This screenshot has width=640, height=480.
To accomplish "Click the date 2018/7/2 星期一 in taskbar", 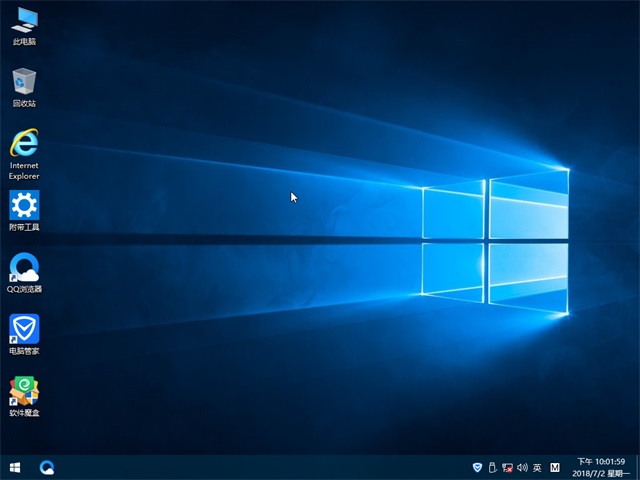I will (x=600, y=473).
